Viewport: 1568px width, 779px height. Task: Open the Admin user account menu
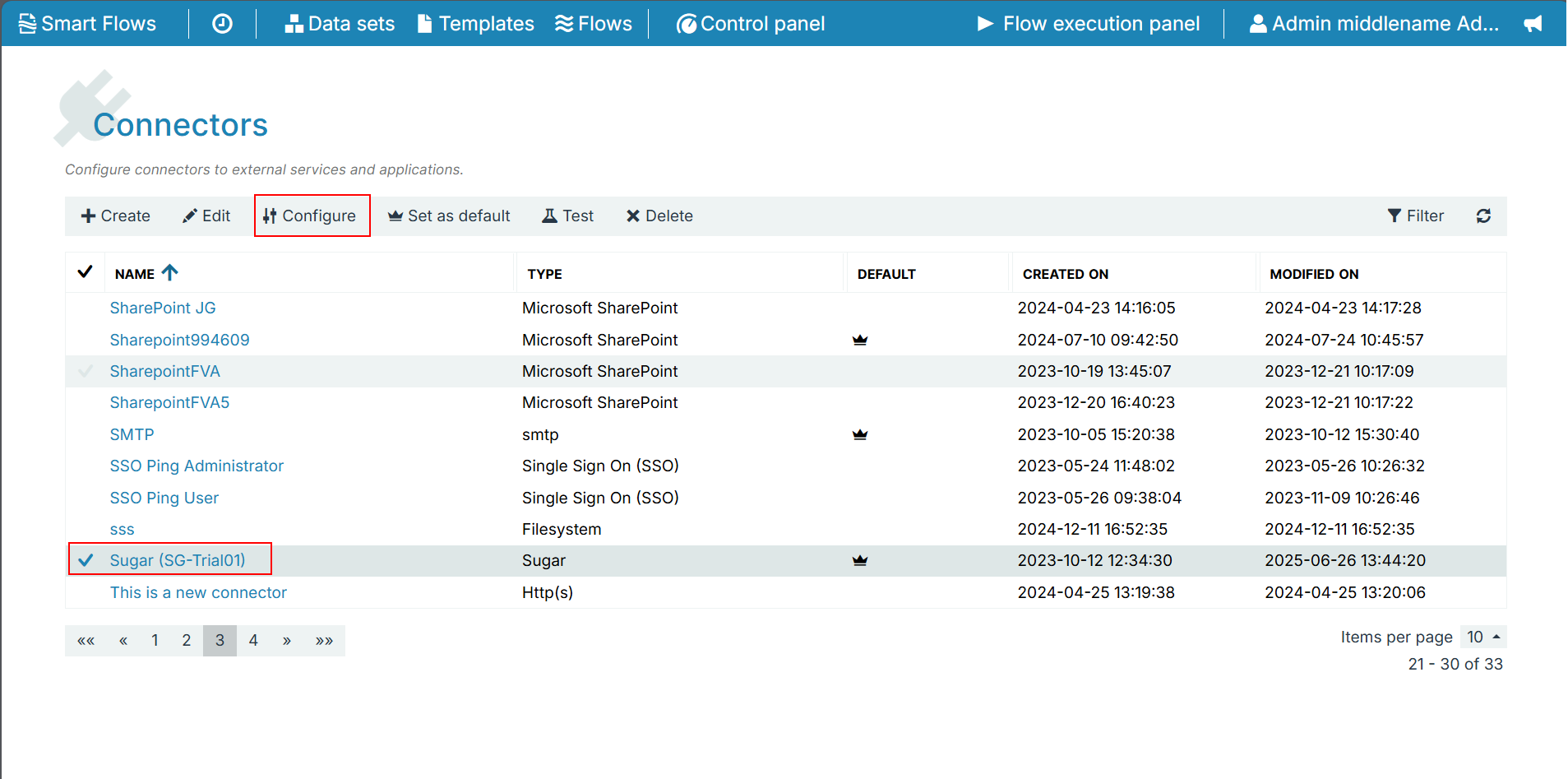tap(1374, 24)
